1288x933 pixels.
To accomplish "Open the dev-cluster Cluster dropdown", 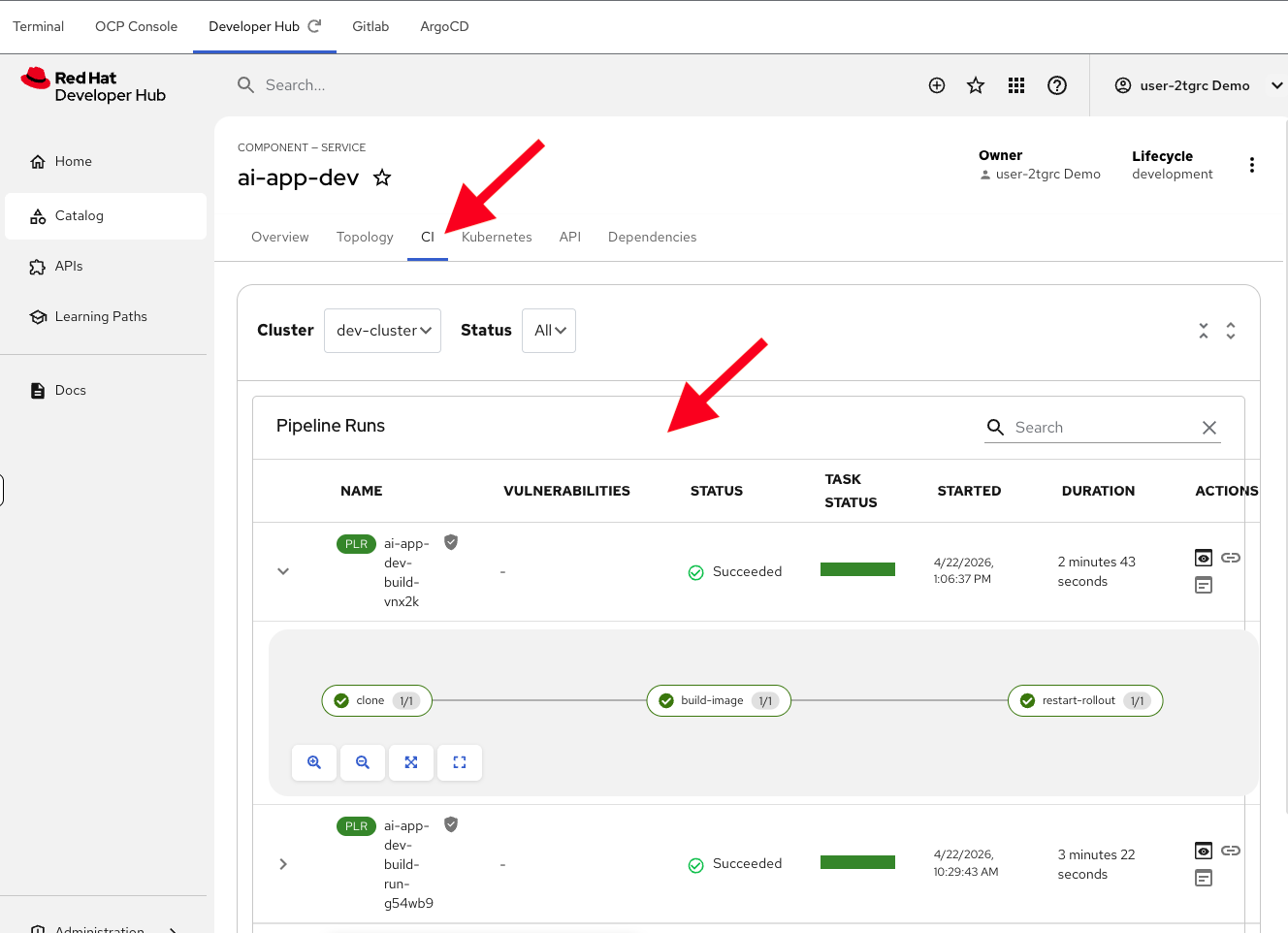I will [x=383, y=331].
